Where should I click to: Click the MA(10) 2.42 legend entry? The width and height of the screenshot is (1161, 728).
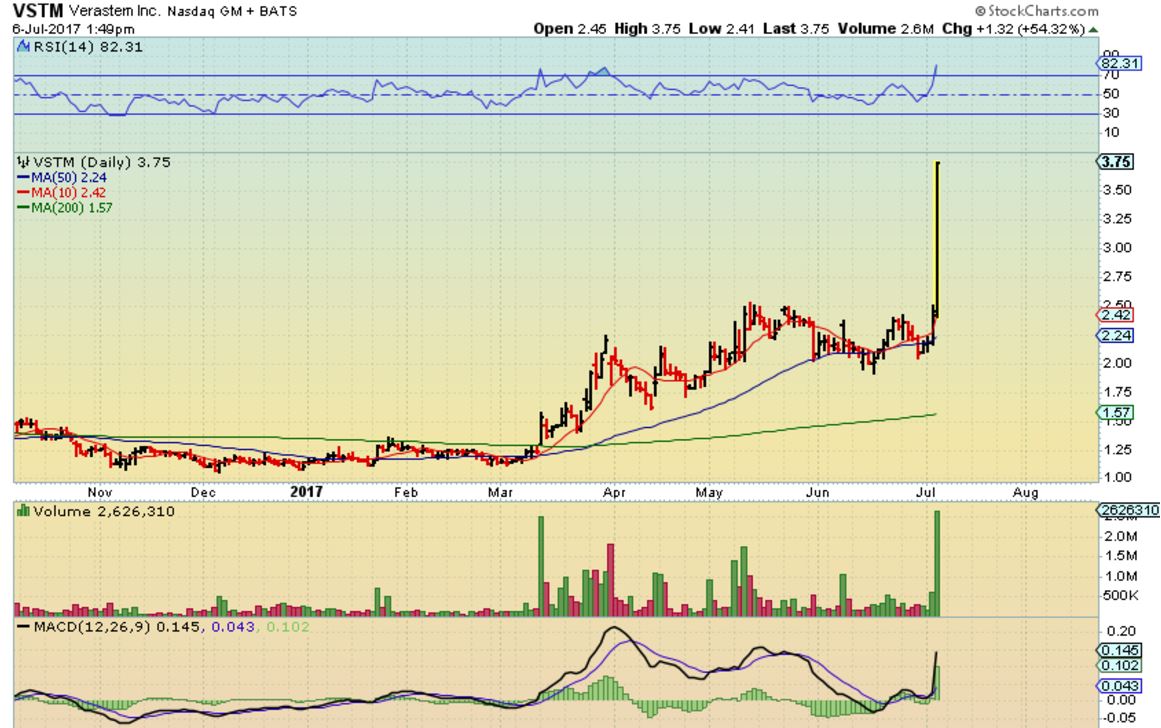pos(62,193)
